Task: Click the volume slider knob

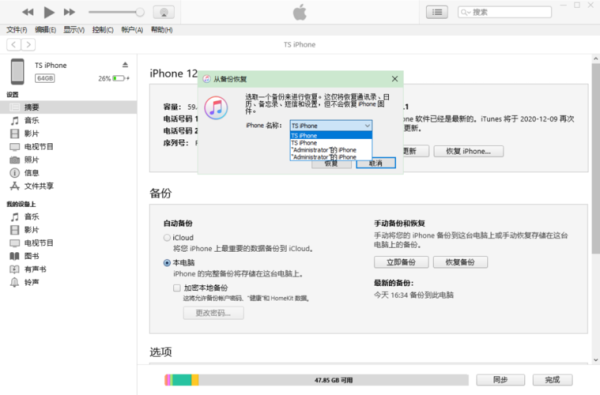Action: click(140, 12)
